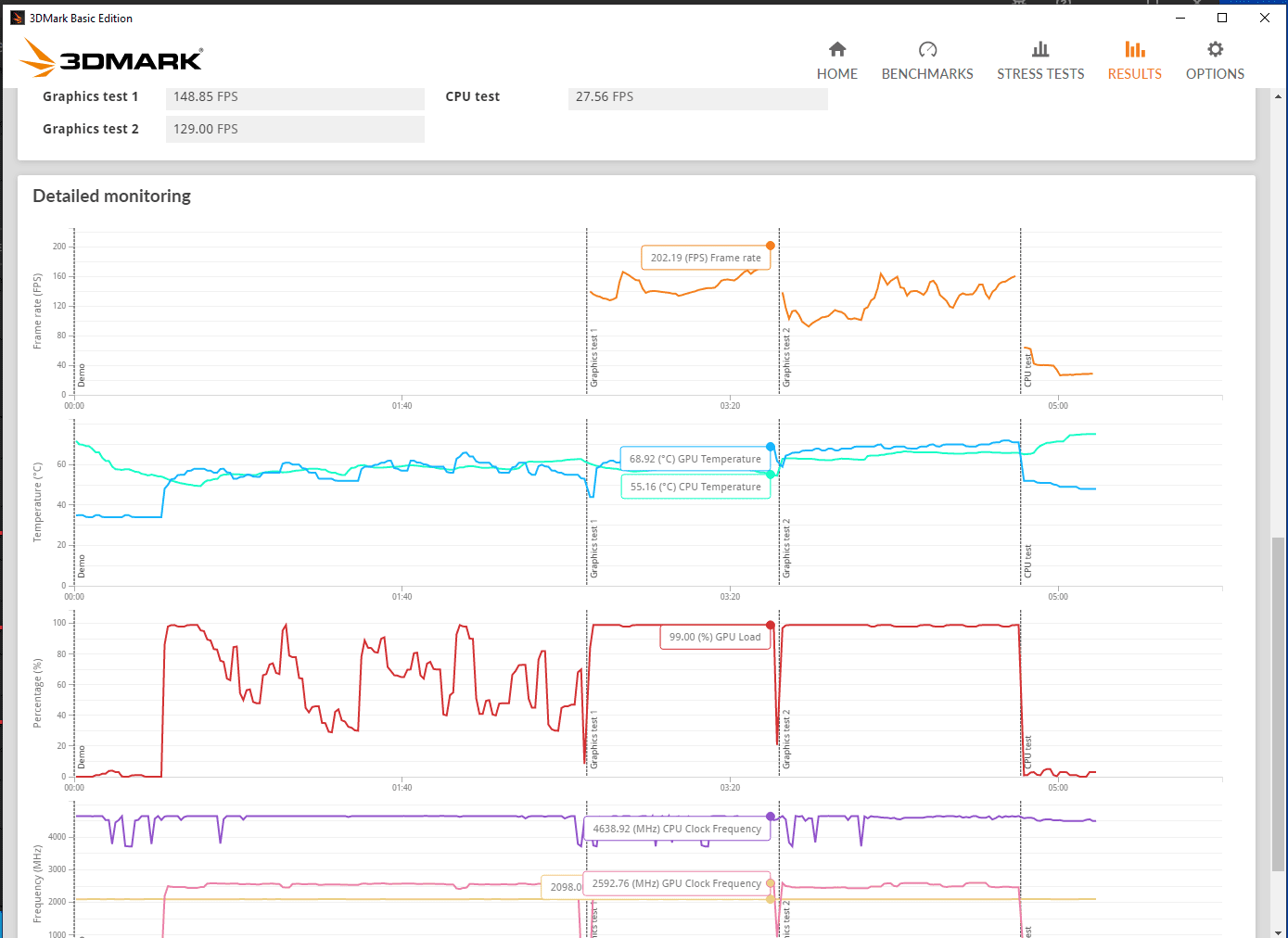Select the RESULTS tab label

click(1135, 74)
